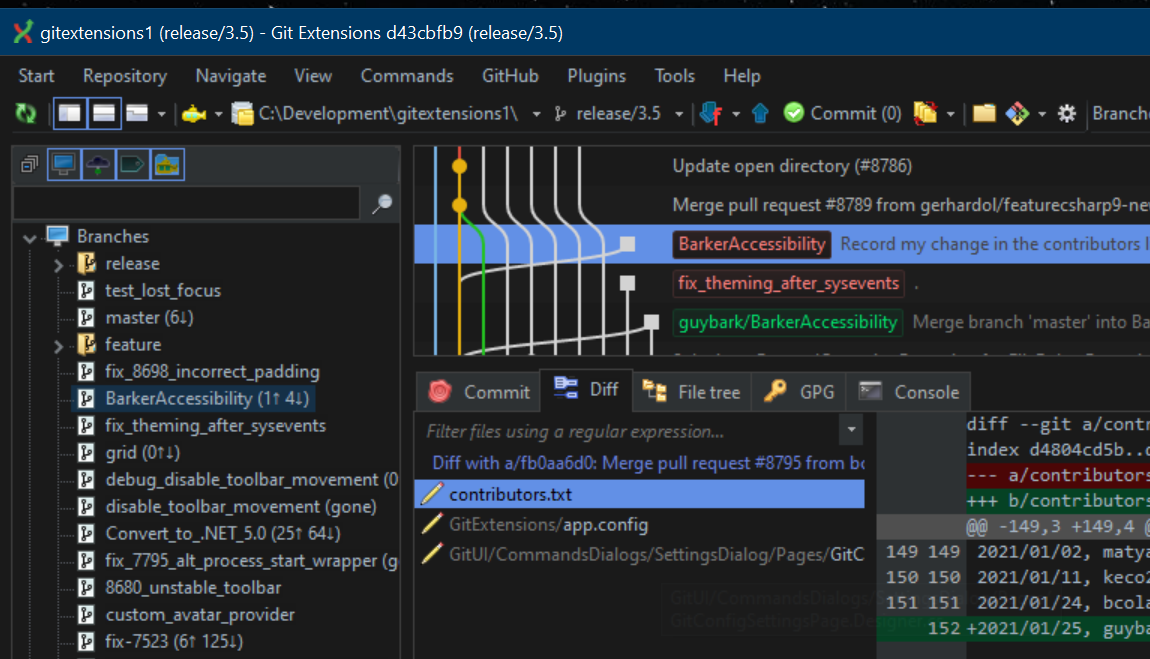Toggle the left branch panel layout button
1150x659 pixels.
point(70,114)
